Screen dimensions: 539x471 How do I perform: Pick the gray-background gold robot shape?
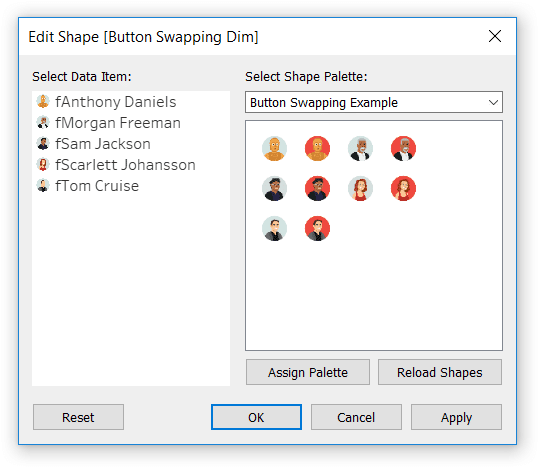click(274, 149)
